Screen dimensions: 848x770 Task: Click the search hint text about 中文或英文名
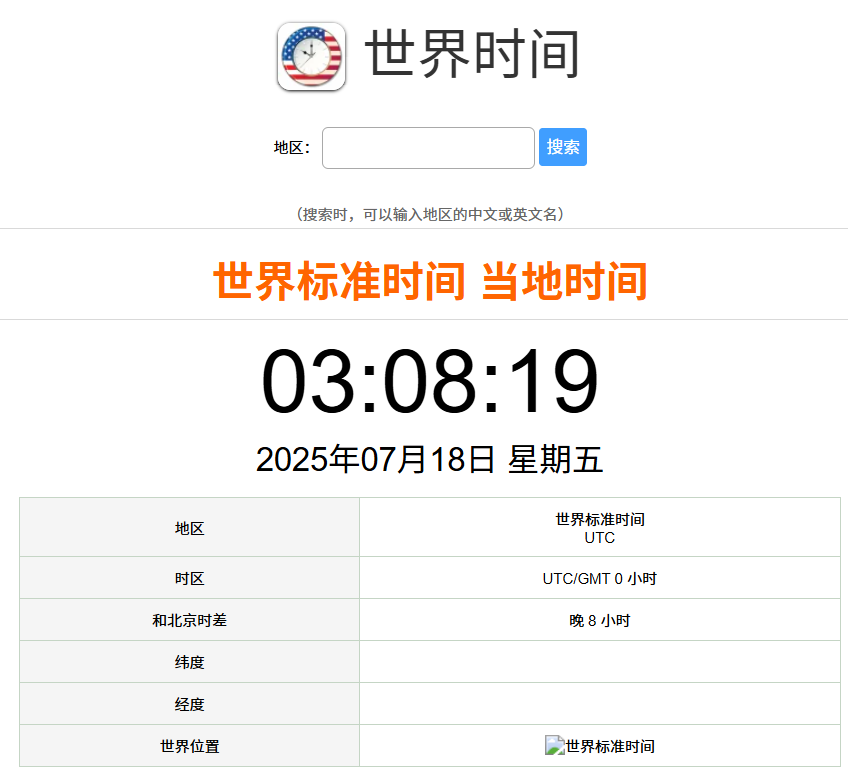point(430,215)
